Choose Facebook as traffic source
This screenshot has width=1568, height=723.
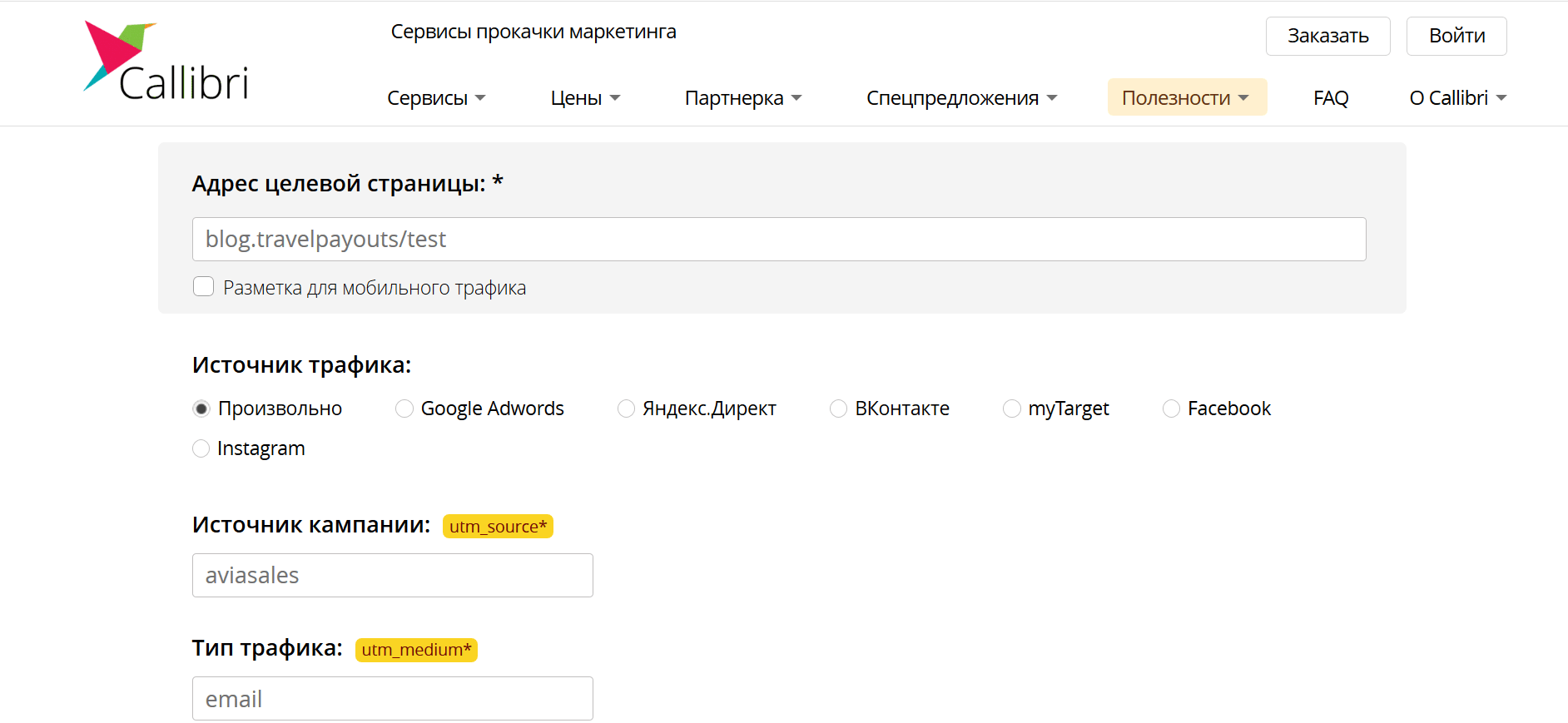click(x=1171, y=409)
